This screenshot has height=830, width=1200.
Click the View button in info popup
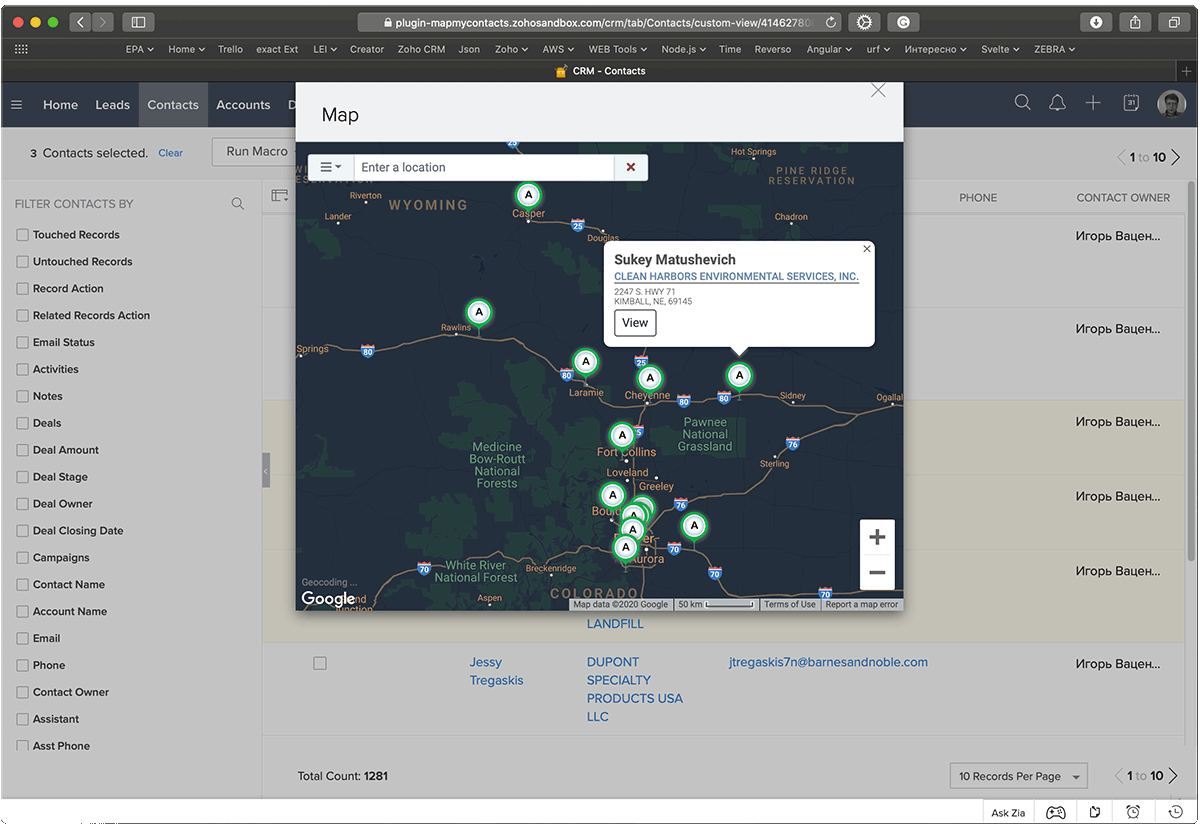[x=635, y=323]
